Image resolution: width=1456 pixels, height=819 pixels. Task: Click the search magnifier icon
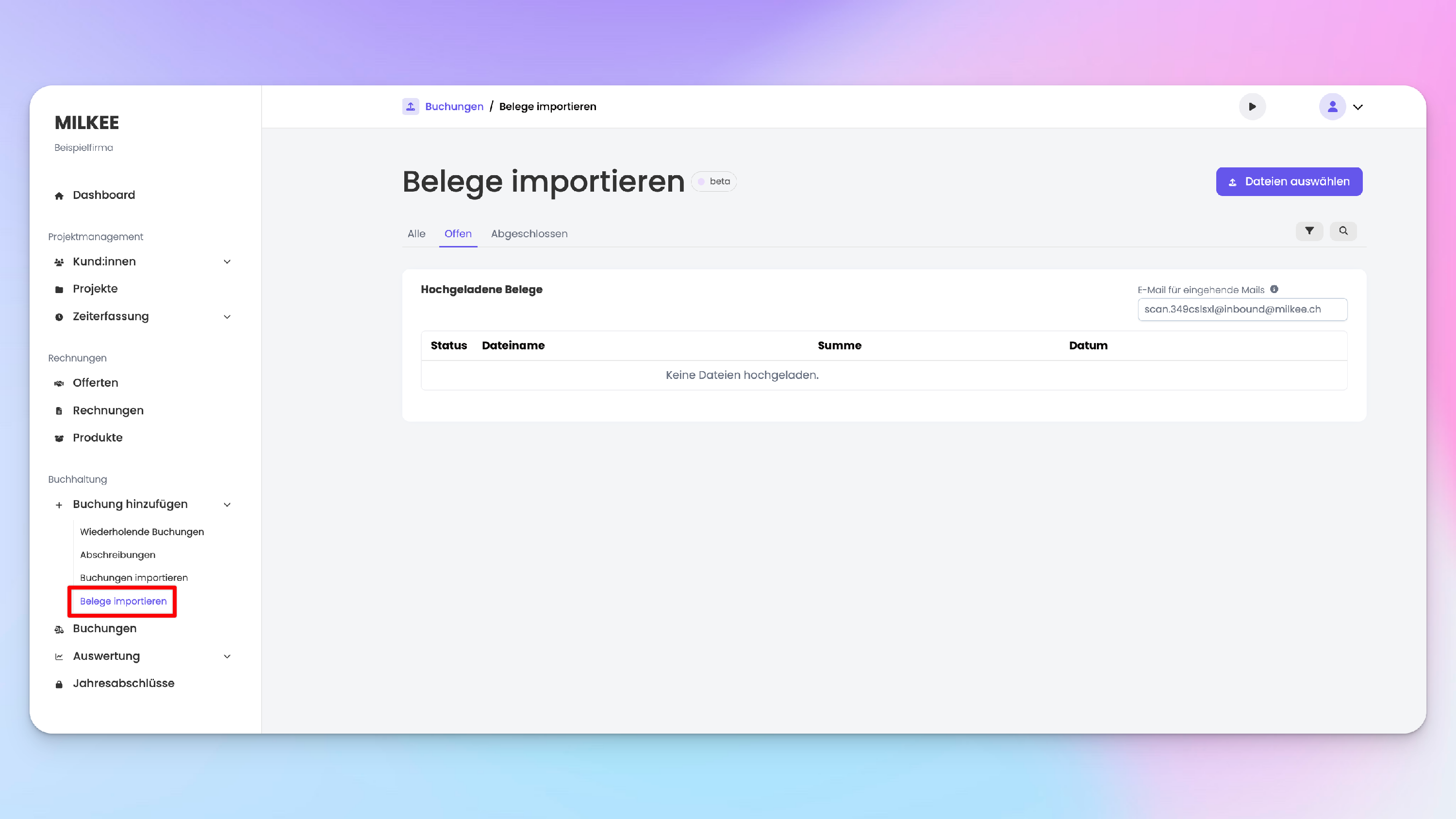point(1343,230)
